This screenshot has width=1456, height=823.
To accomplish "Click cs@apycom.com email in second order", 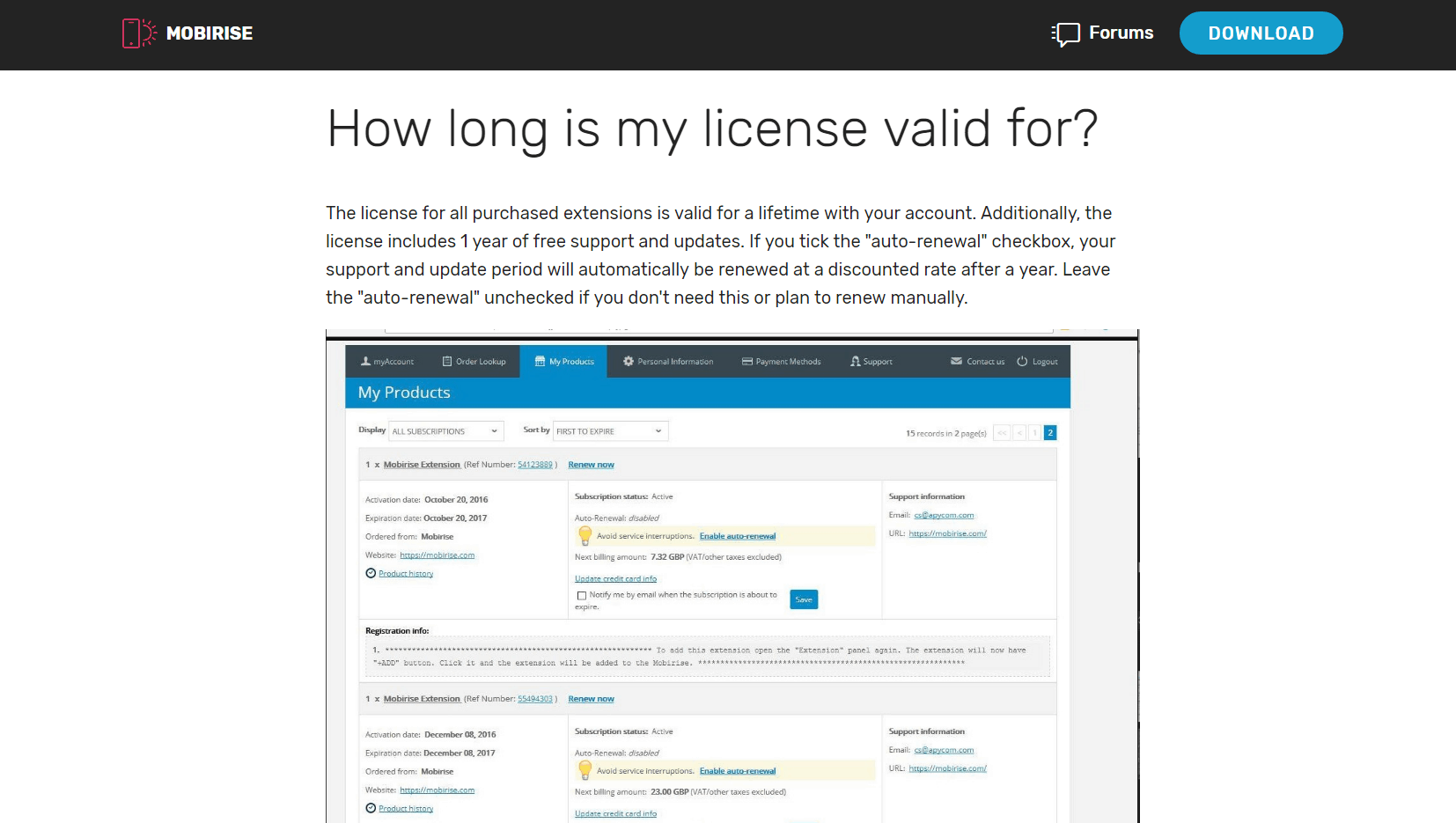I will 944,751.
